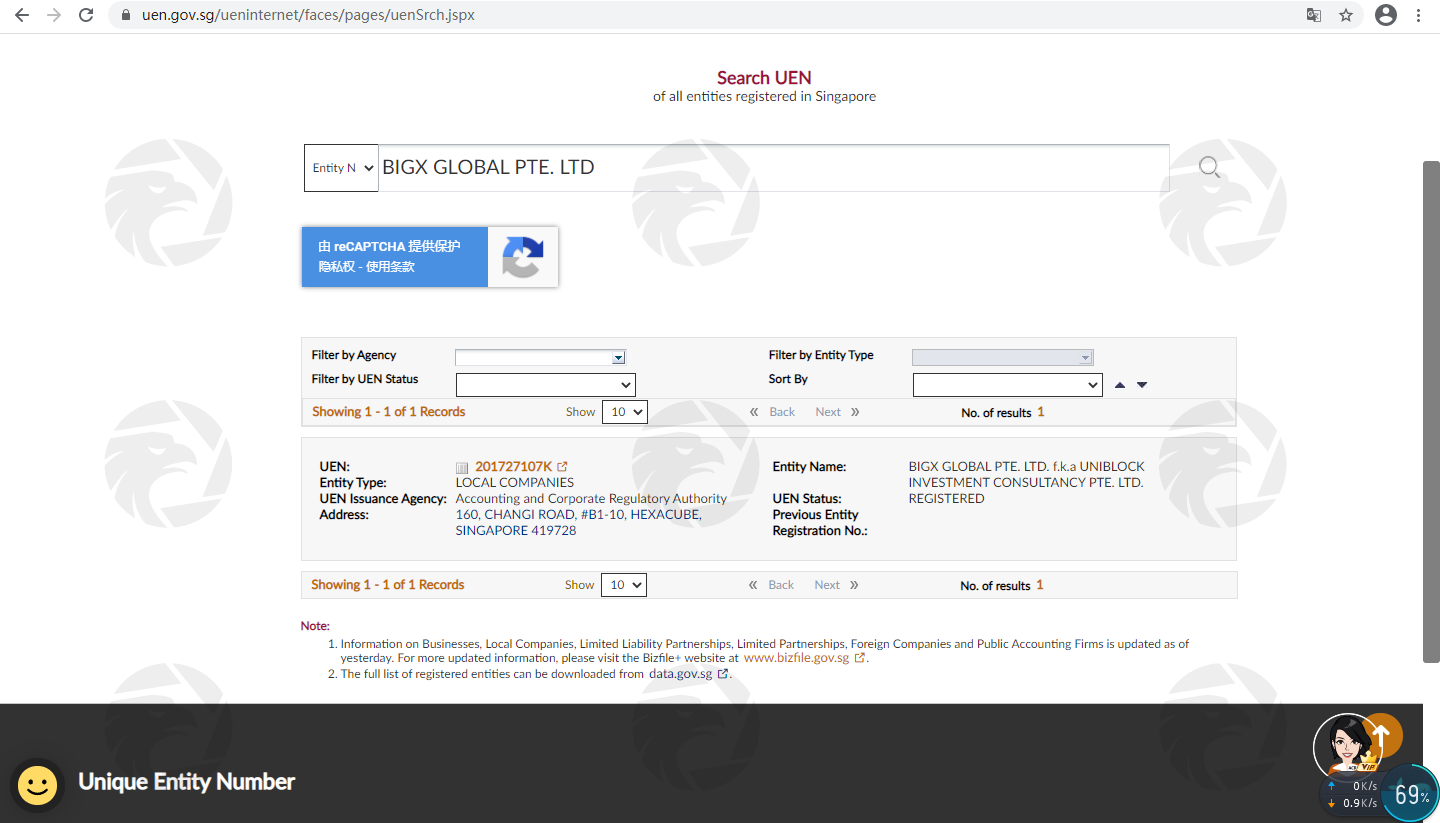Open the Google Translate icon in address bar
Image resolution: width=1440 pixels, height=823 pixels.
click(x=1314, y=15)
